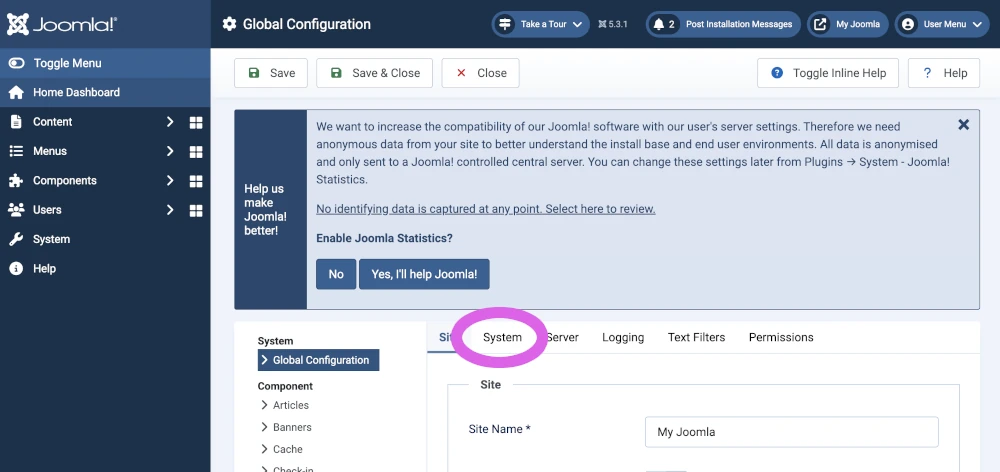The width and height of the screenshot is (1000, 472).
Task: Open the Banners component configuration
Action: click(x=292, y=427)
